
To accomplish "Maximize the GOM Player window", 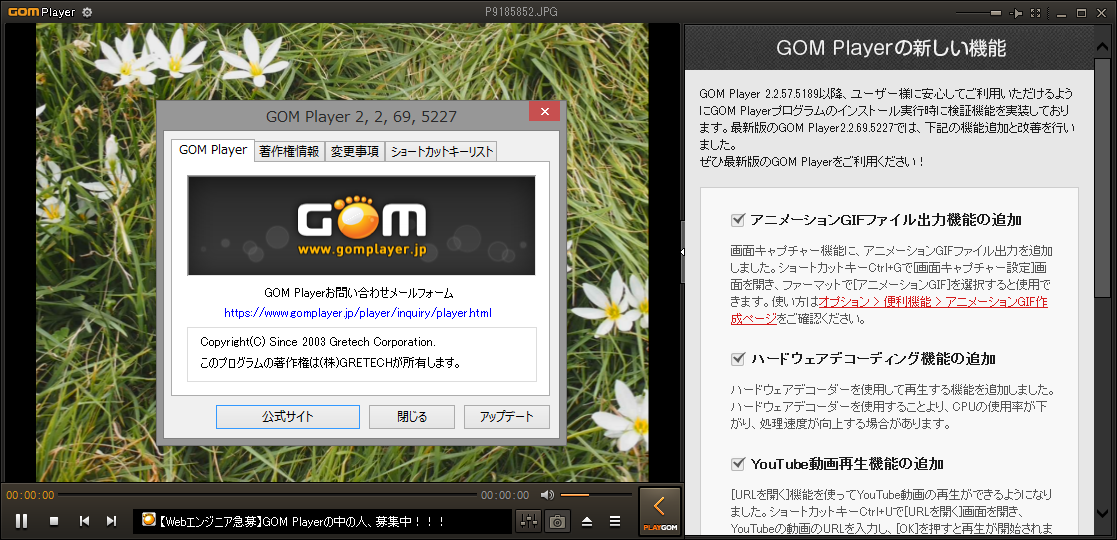I will tap(1081, 13).
